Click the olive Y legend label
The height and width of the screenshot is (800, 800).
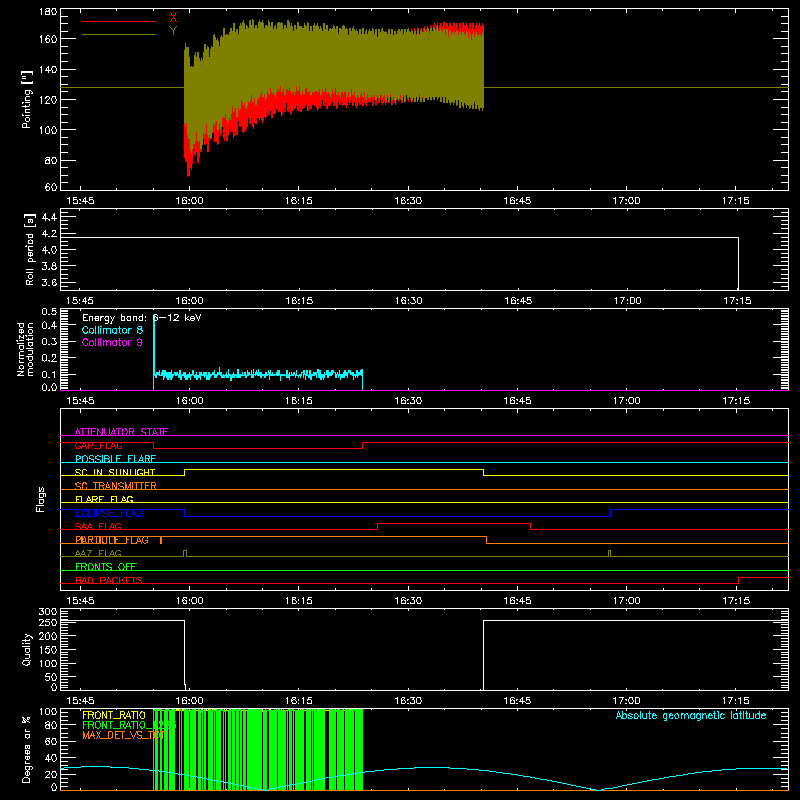click(173, 31)
